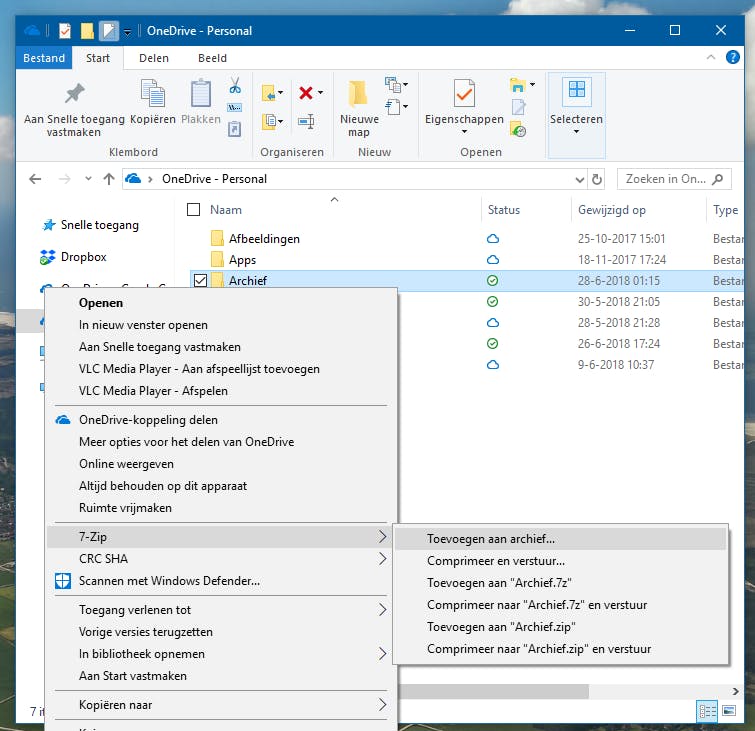Expand the Eigenschappen dropdown arrow
The height and width of the screenshot is (731, 755).
tap(464, 131)
